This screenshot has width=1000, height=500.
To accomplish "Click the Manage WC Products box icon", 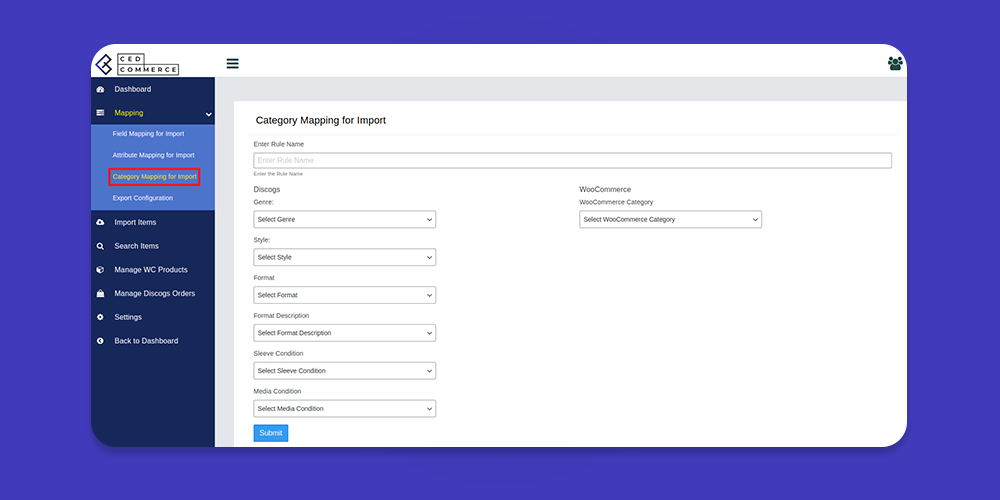I will 100,270.
